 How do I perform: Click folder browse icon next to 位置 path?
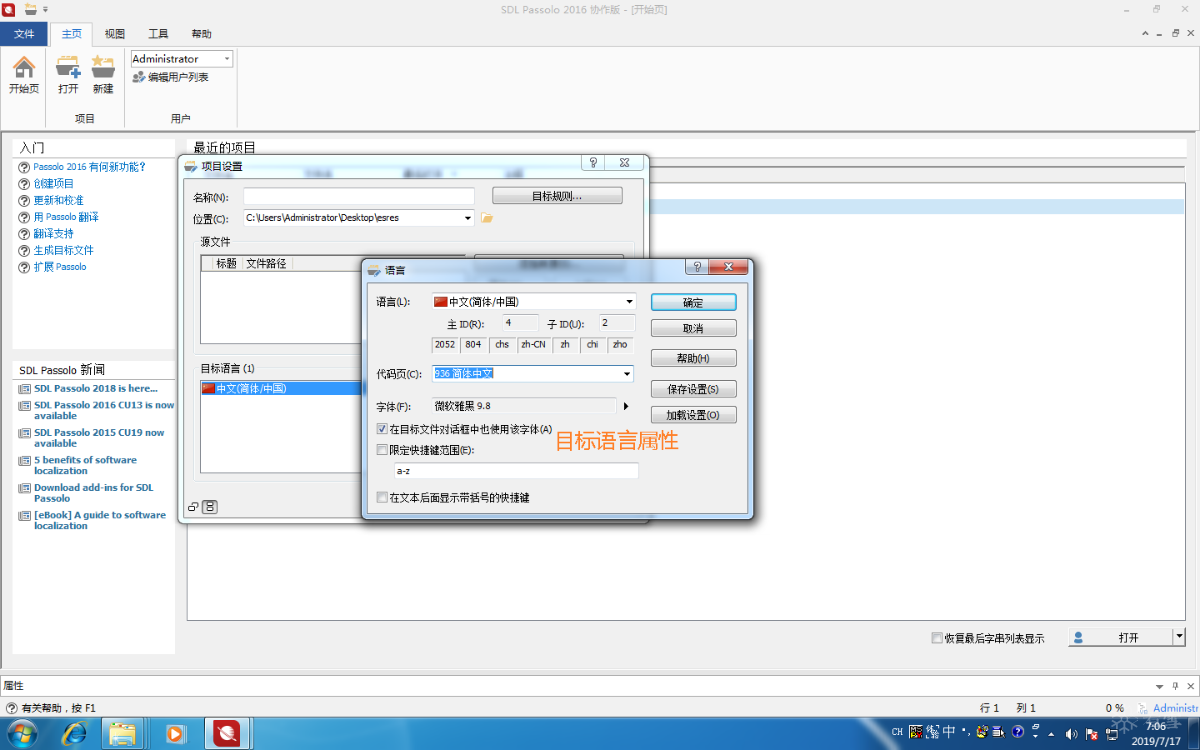point(487,218)
